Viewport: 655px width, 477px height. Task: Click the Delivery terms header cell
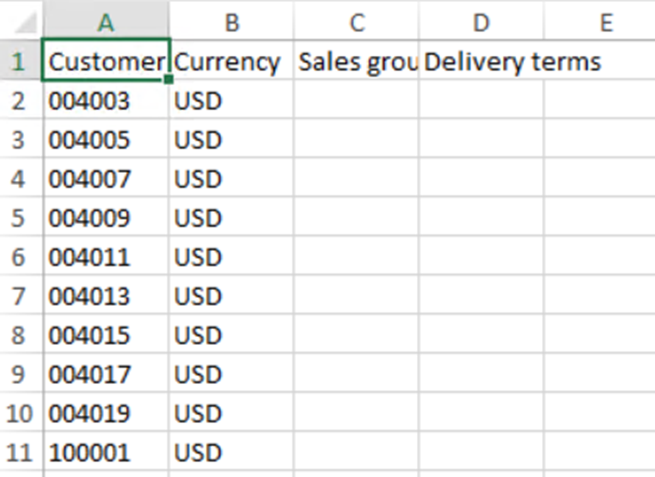[481, 62]
